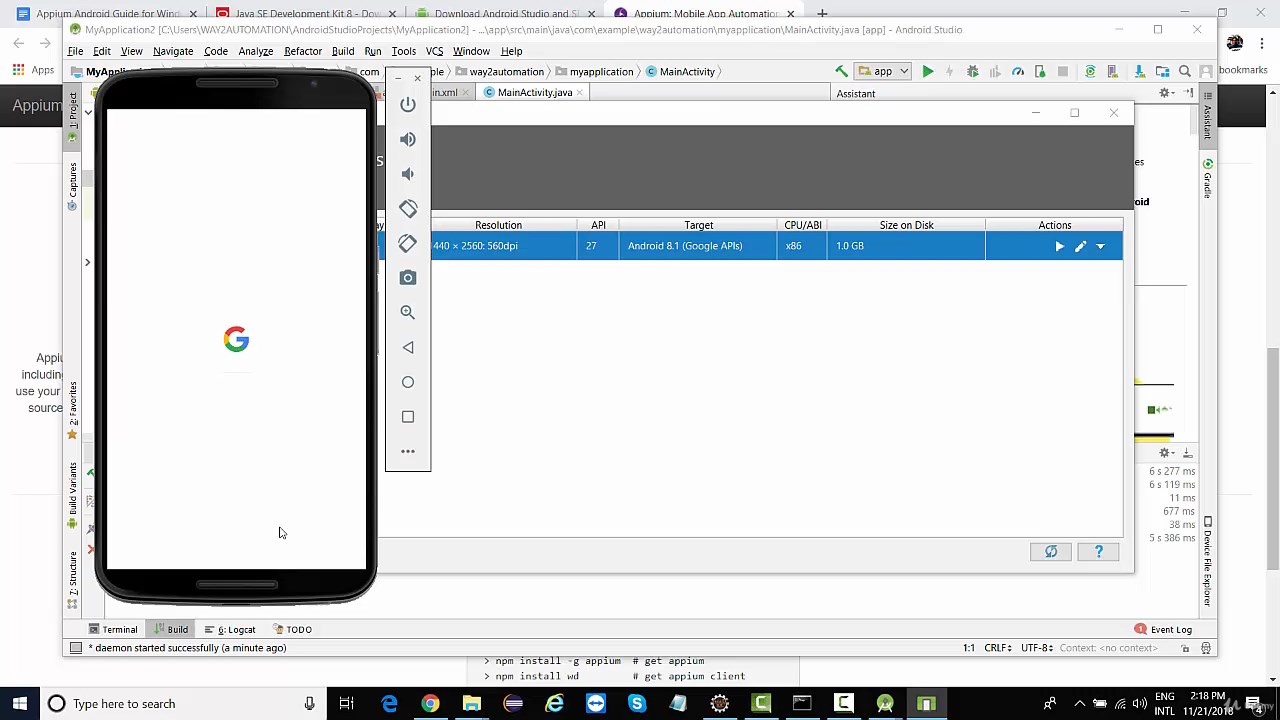Click the Profile app gauge icon
The image size is (1280, 720).
[1018, 71]
